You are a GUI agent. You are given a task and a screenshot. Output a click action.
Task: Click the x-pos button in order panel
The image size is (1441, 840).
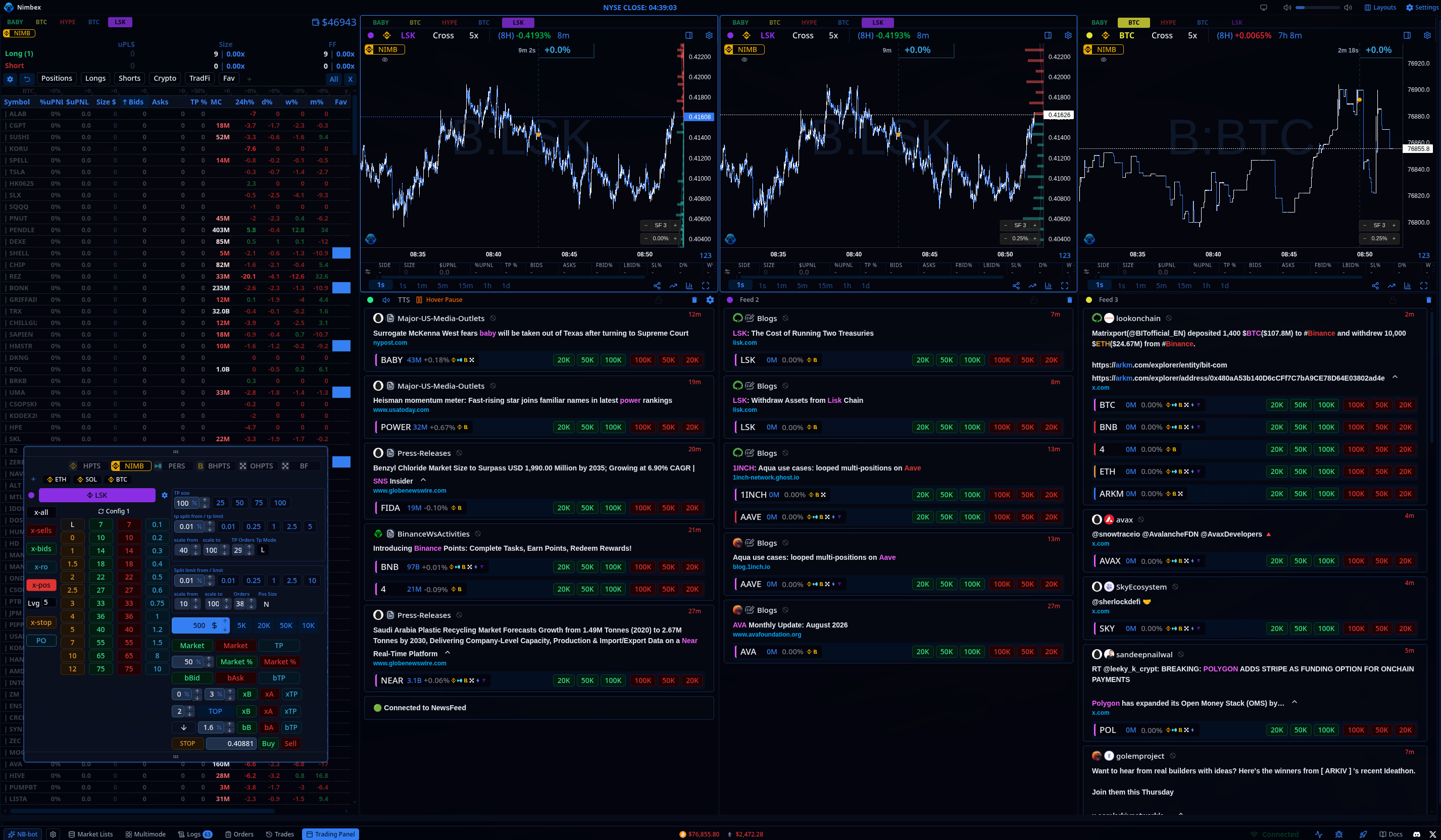pos(41,585)
